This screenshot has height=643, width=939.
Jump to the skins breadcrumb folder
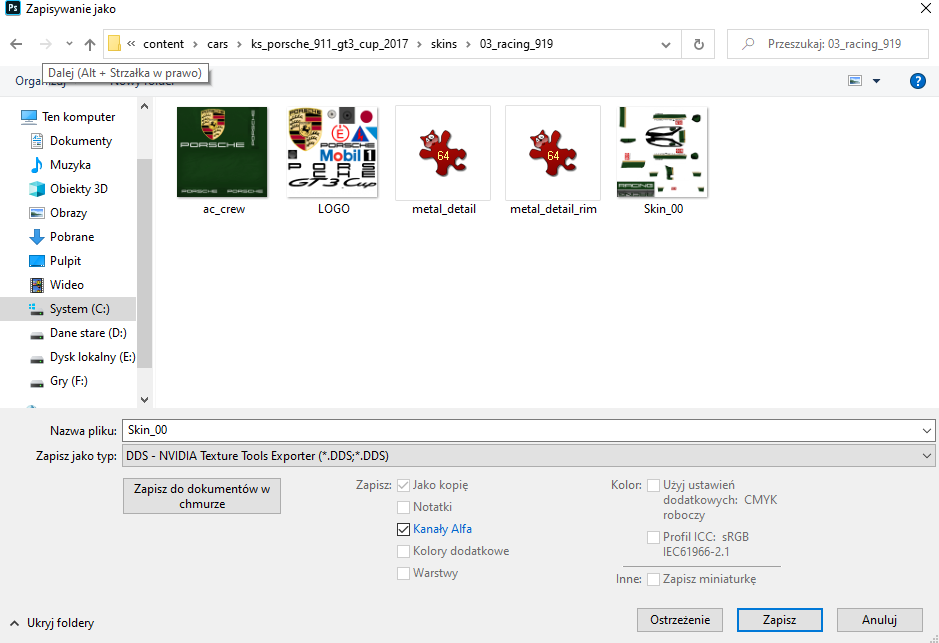pos(444,44)
